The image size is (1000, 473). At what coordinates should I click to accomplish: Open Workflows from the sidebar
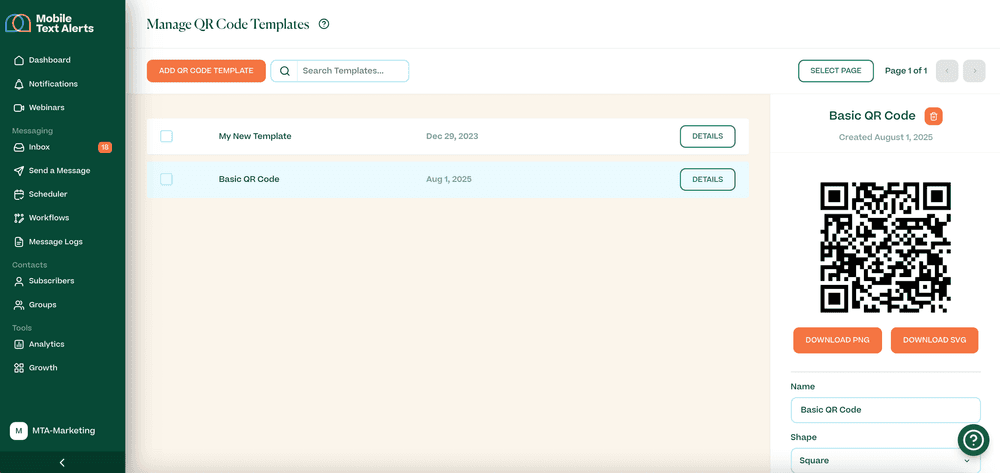(x=48, y=218)
